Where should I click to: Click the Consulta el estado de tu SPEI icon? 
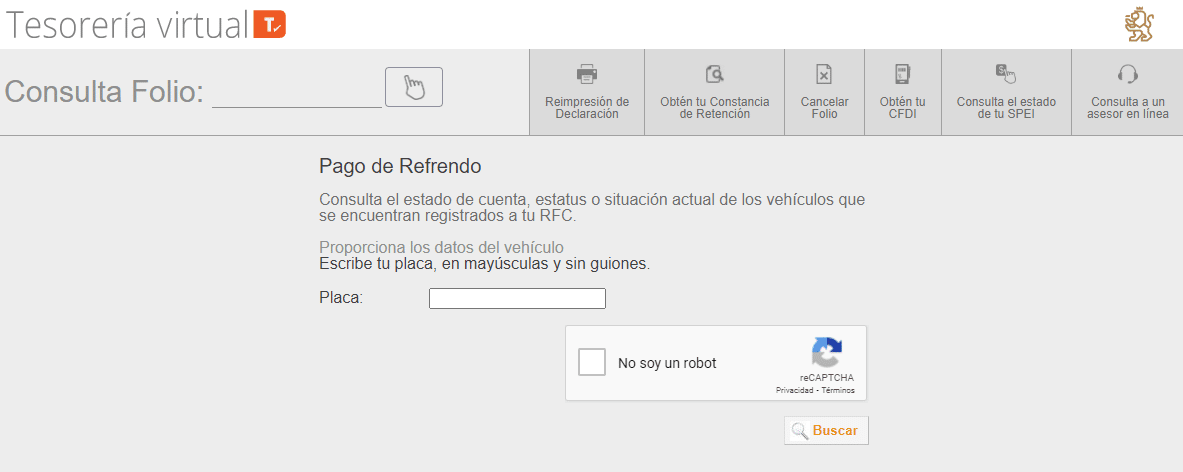click(1005, 73)
